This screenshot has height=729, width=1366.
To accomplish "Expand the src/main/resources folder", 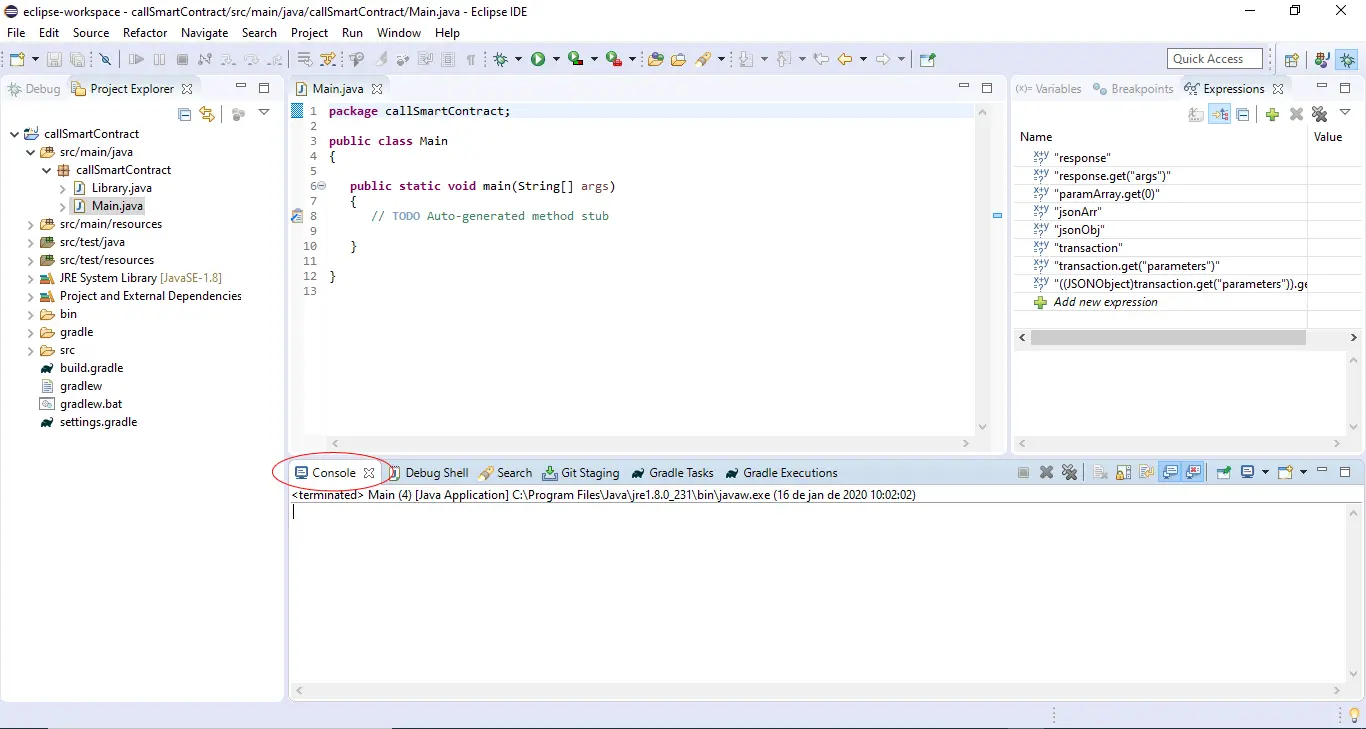I will (30, 224).
